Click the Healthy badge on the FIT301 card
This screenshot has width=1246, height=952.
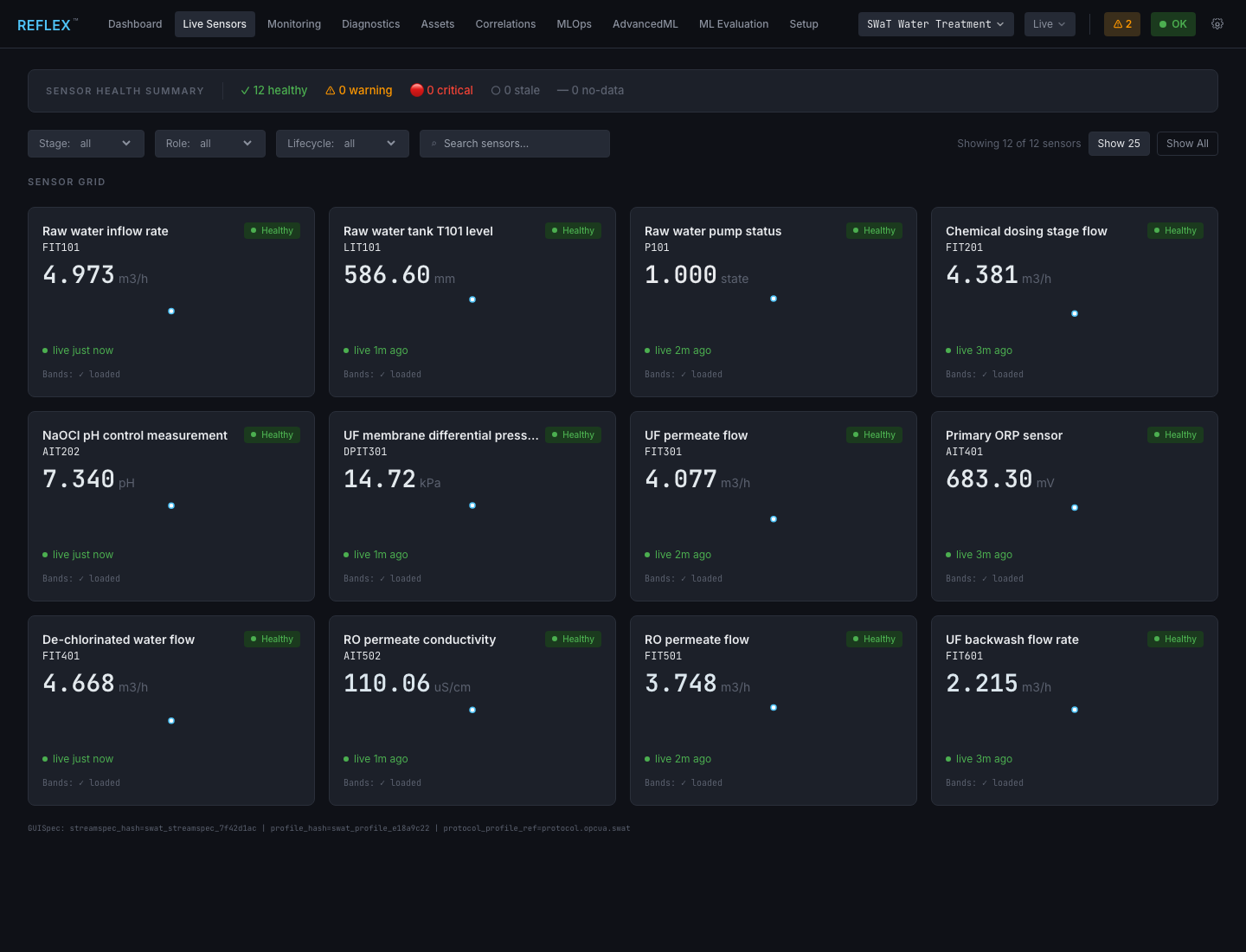(x=874, y=434)
